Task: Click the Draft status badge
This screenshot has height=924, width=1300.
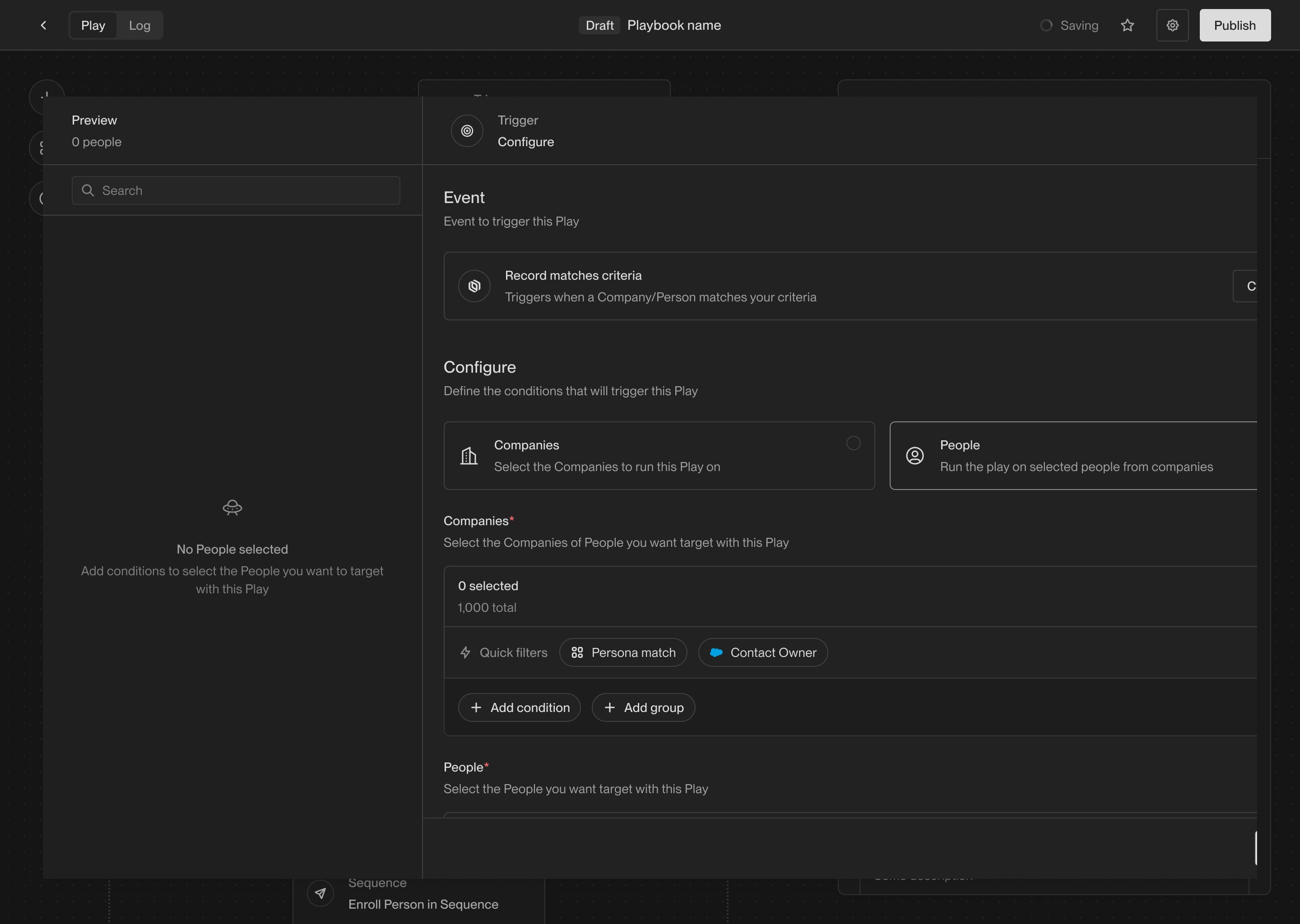Action: (x=599, y=25)
